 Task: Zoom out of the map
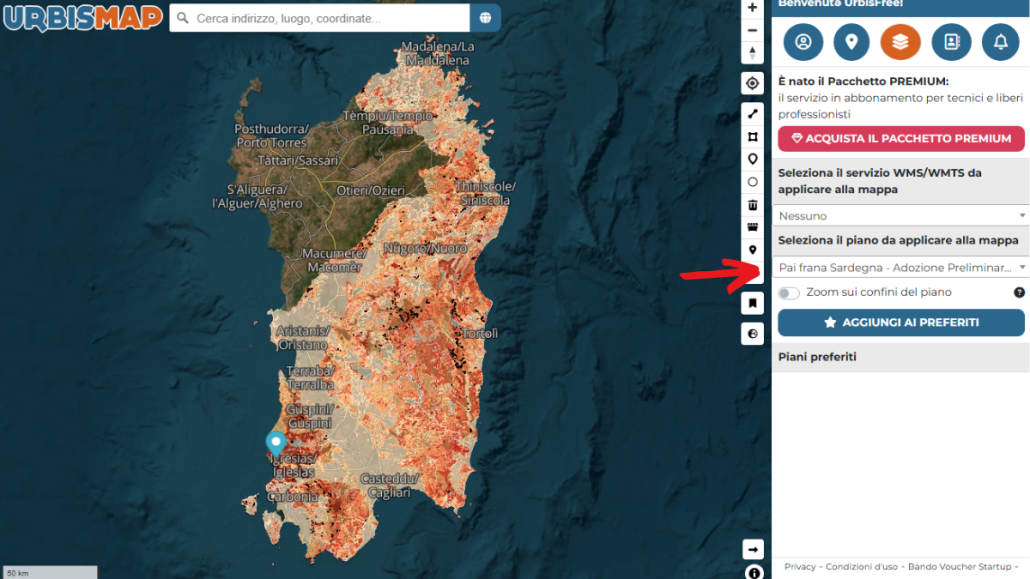[x=752, y=30]
